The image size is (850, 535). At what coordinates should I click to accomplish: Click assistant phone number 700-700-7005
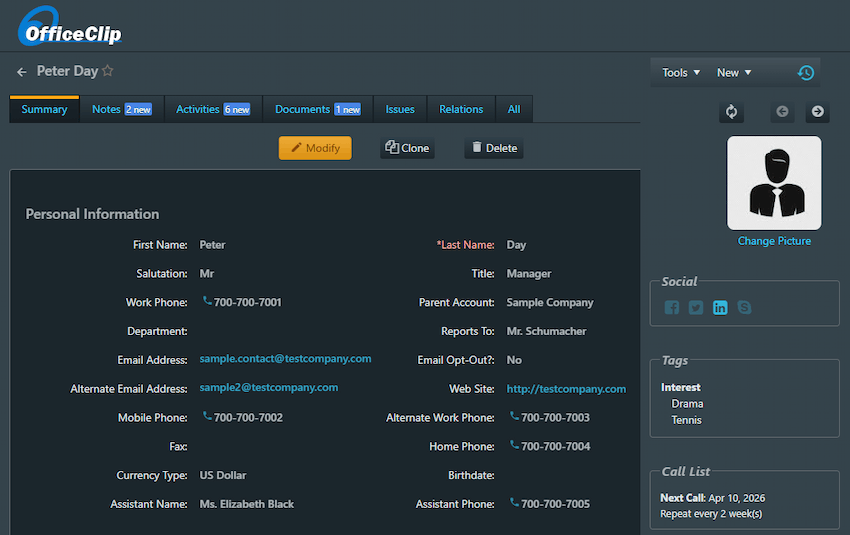coord(555,504)
